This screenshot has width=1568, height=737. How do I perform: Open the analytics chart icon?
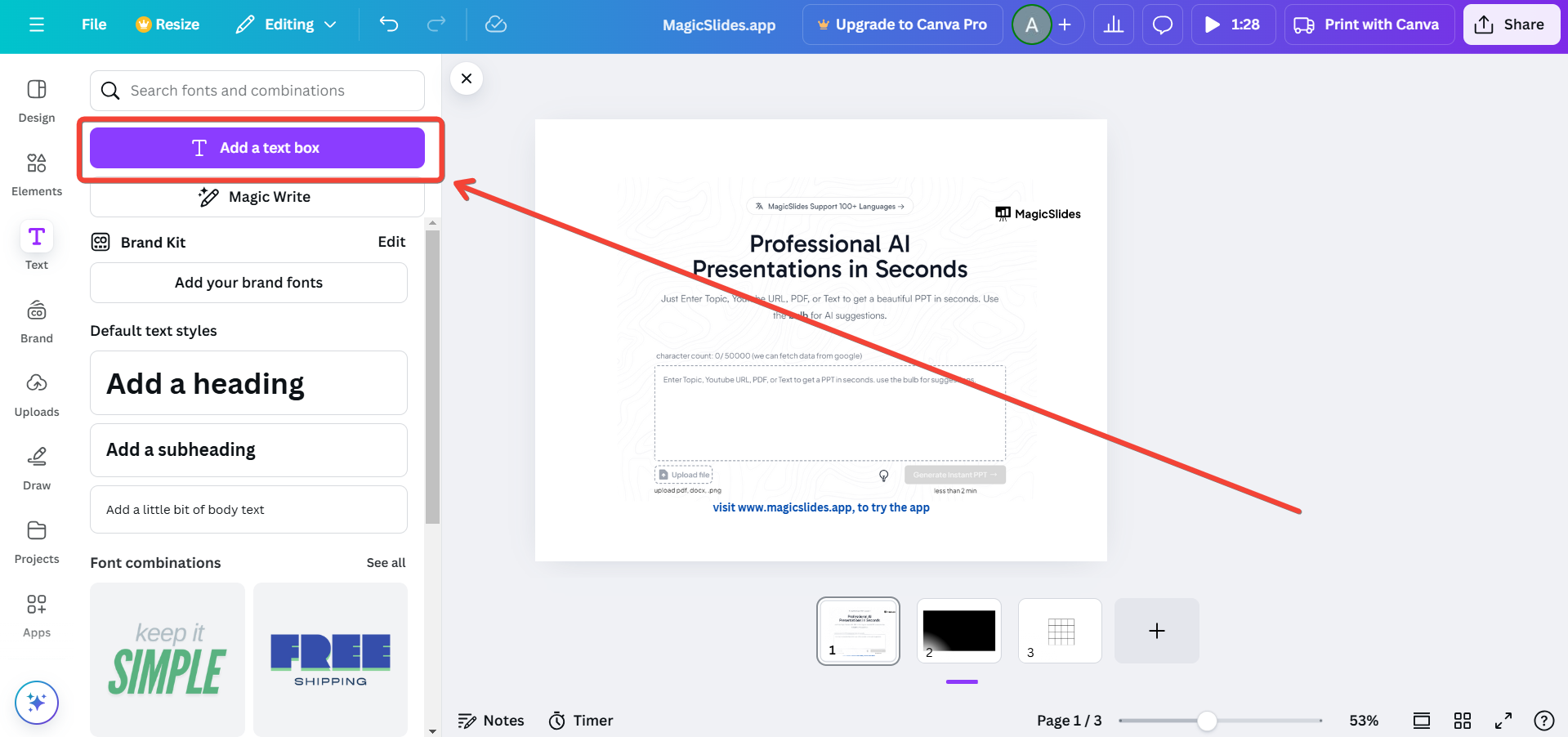pyautogui.click(x=1114, y=25)
